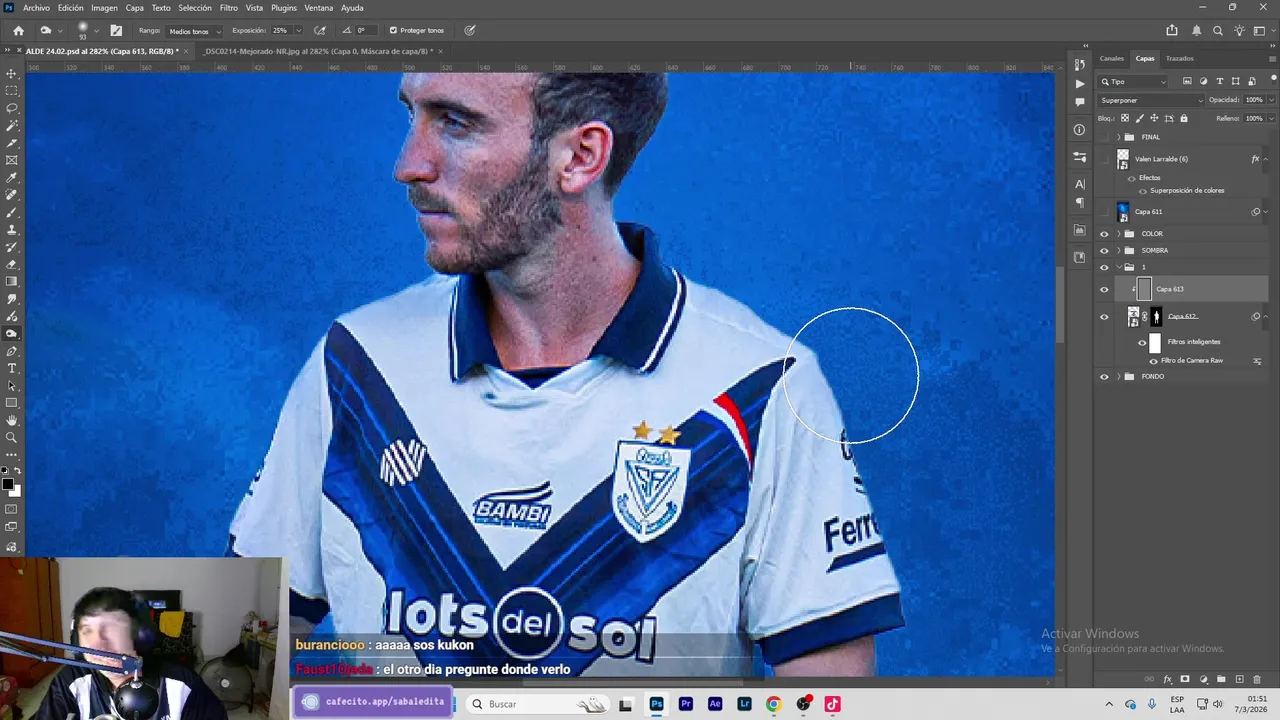The height and width of the screenshot is (720, 1280).
Task: Open Premiere Pro from the taskbar
Action: (686, 704)
